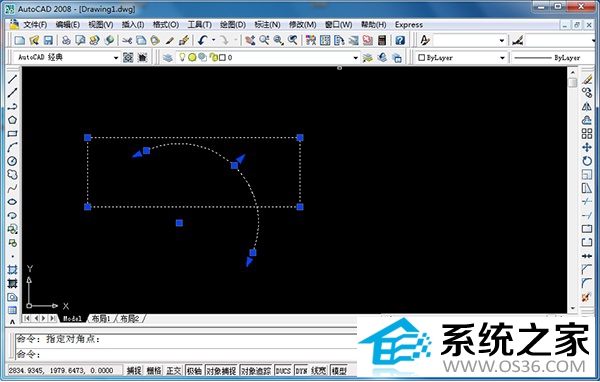Select the Hatch tool
The height and width of the screenshot is (382, 600).
(x=12, y=270)
